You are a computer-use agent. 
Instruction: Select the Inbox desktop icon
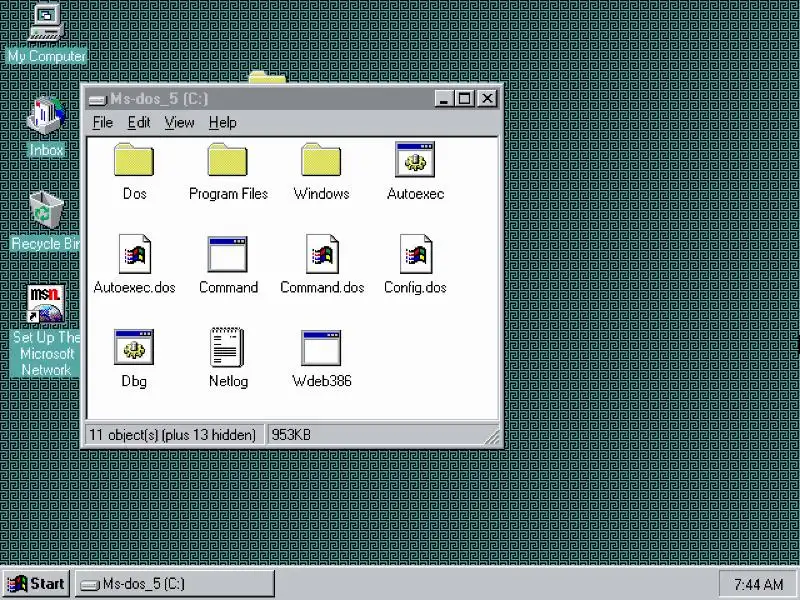point(46,116)
